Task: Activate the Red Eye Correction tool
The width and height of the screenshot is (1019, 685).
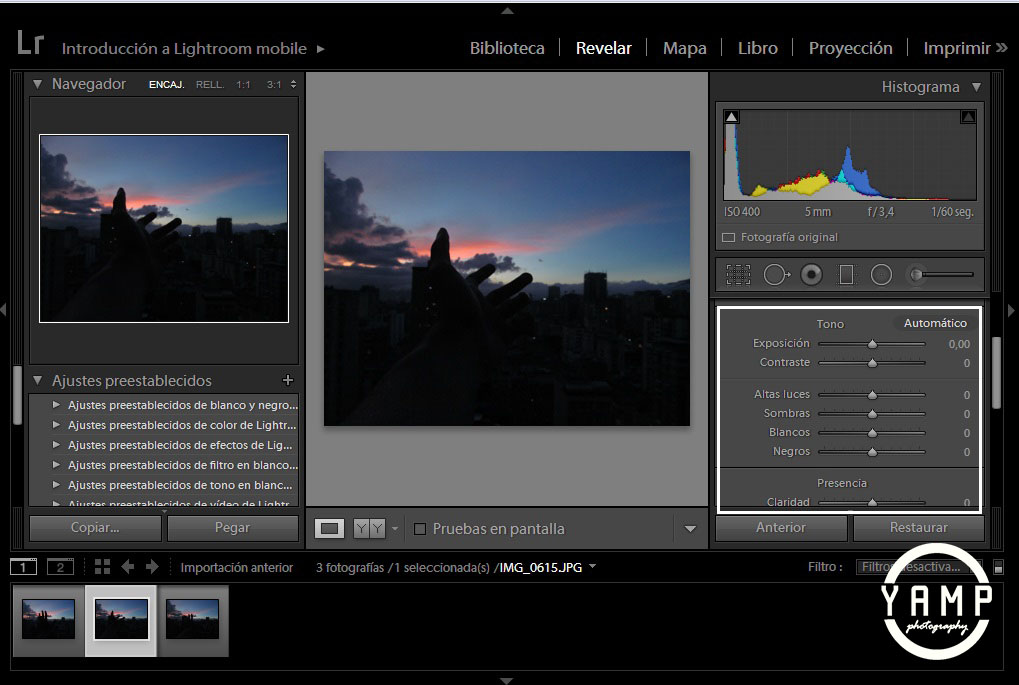Action: (x=811, y=274)
